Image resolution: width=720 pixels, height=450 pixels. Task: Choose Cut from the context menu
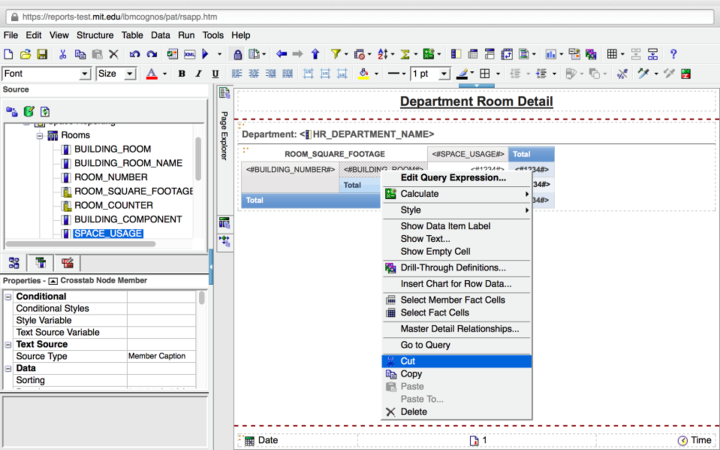408,361
